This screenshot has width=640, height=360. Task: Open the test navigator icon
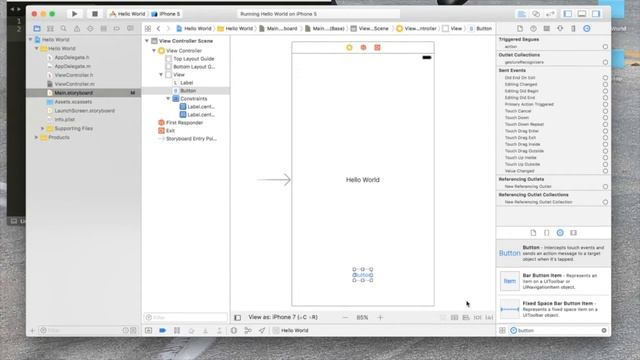pos(90,29)
